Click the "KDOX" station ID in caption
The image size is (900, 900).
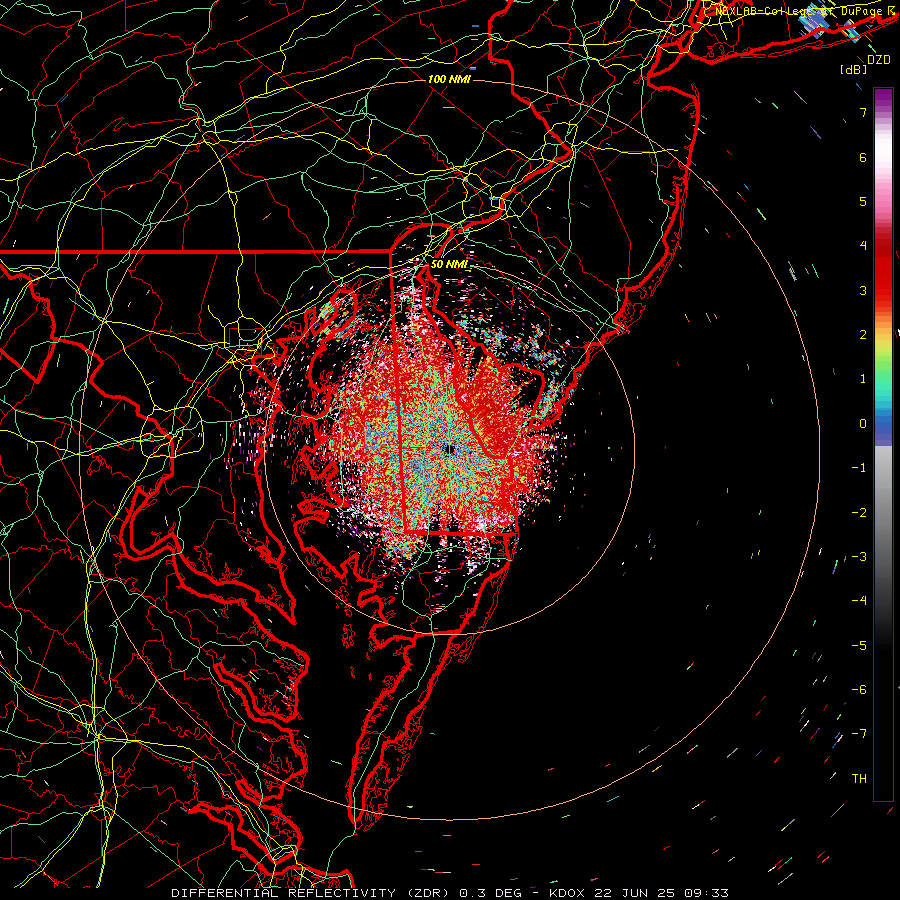567,893
